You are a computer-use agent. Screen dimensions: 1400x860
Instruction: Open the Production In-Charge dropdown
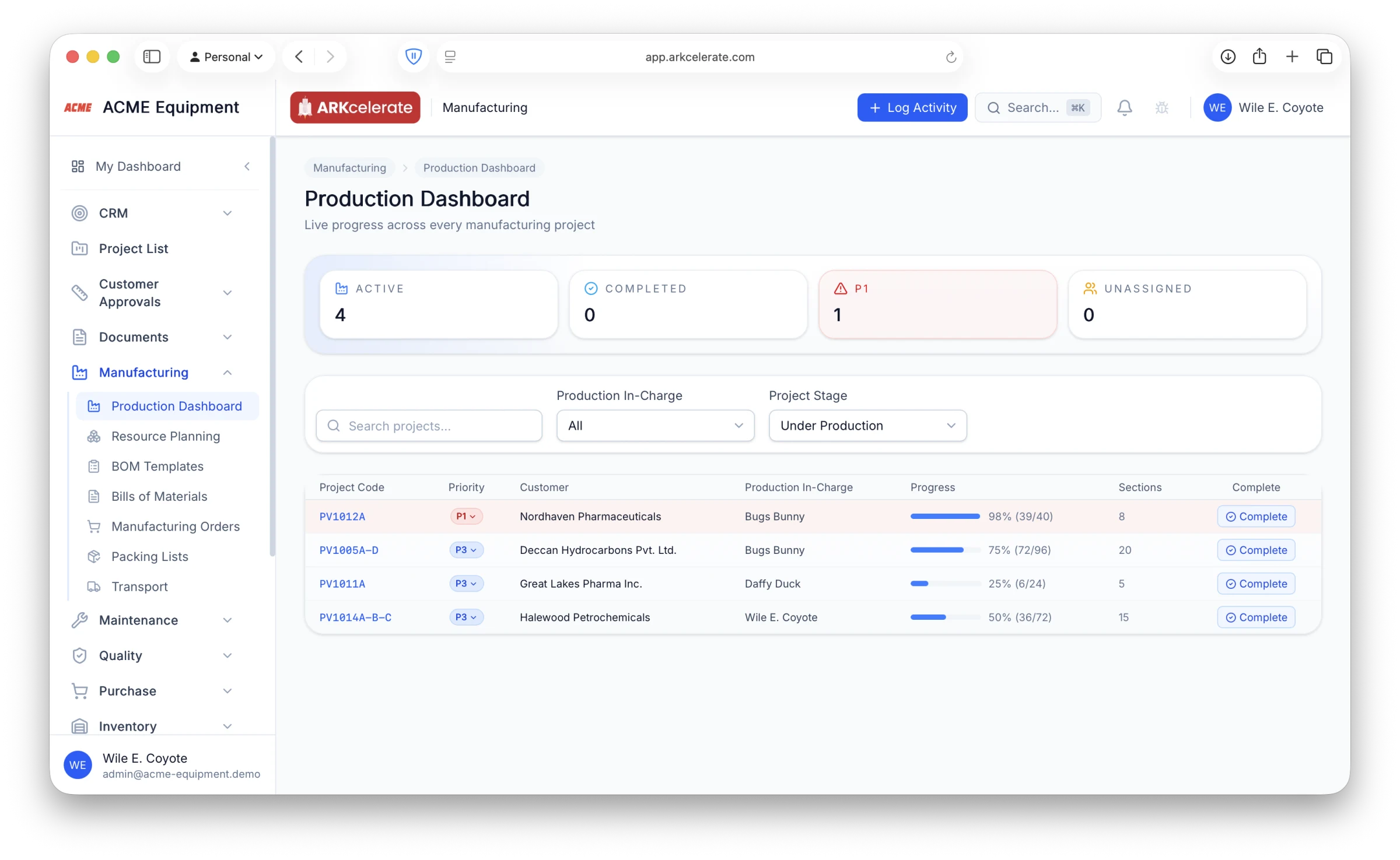click(655, 426)
